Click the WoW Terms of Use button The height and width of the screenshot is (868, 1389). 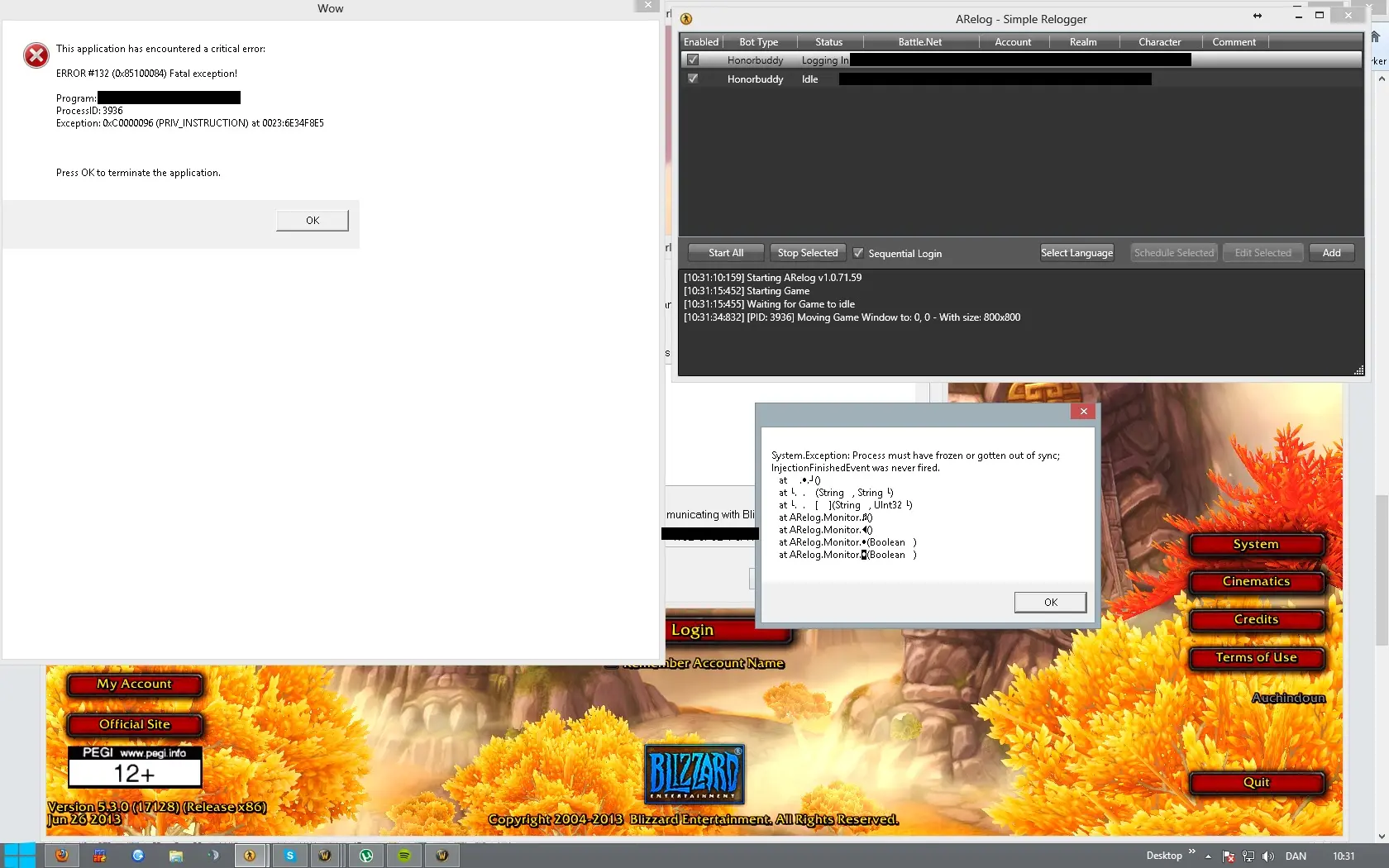coord(1256,658)
